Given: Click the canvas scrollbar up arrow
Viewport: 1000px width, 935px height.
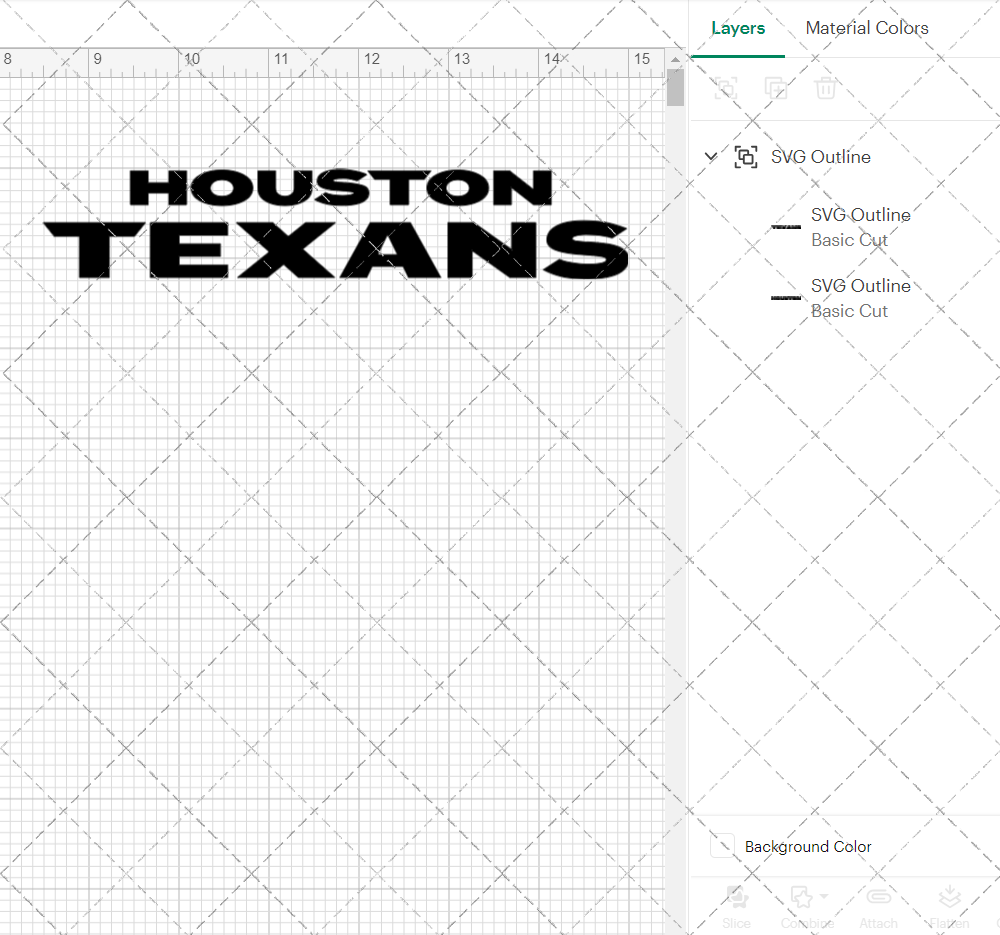Looking at the screenshot, I should 675,59.
